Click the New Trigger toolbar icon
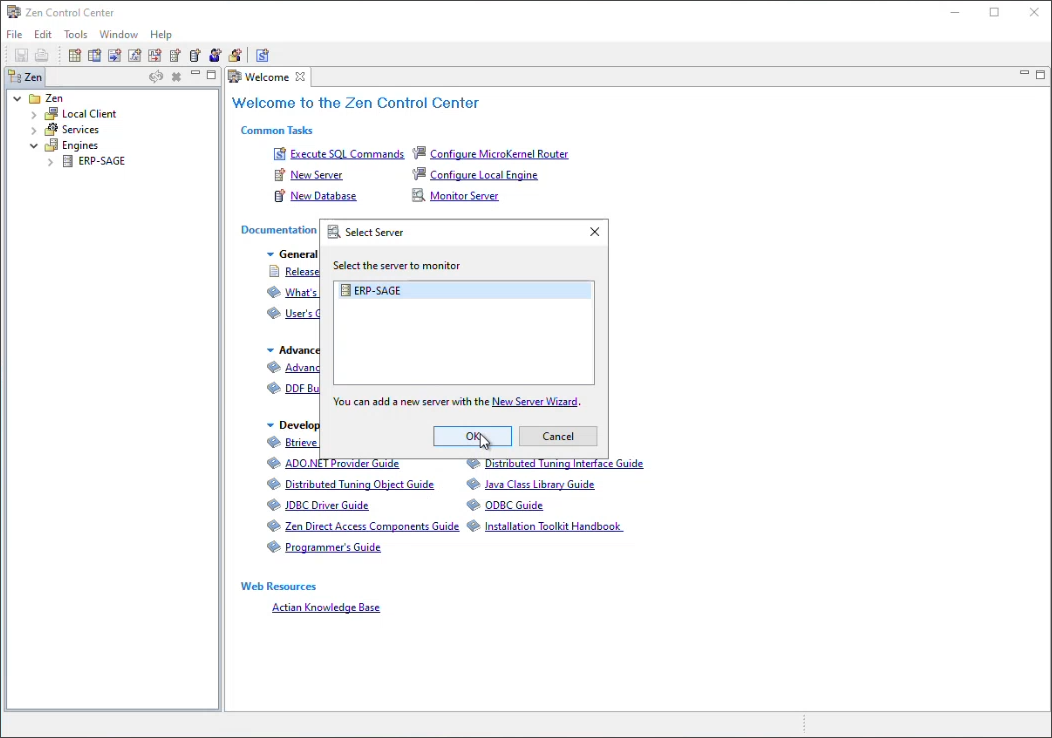This screenshot has height=738, width=1052. coord(155,56)
